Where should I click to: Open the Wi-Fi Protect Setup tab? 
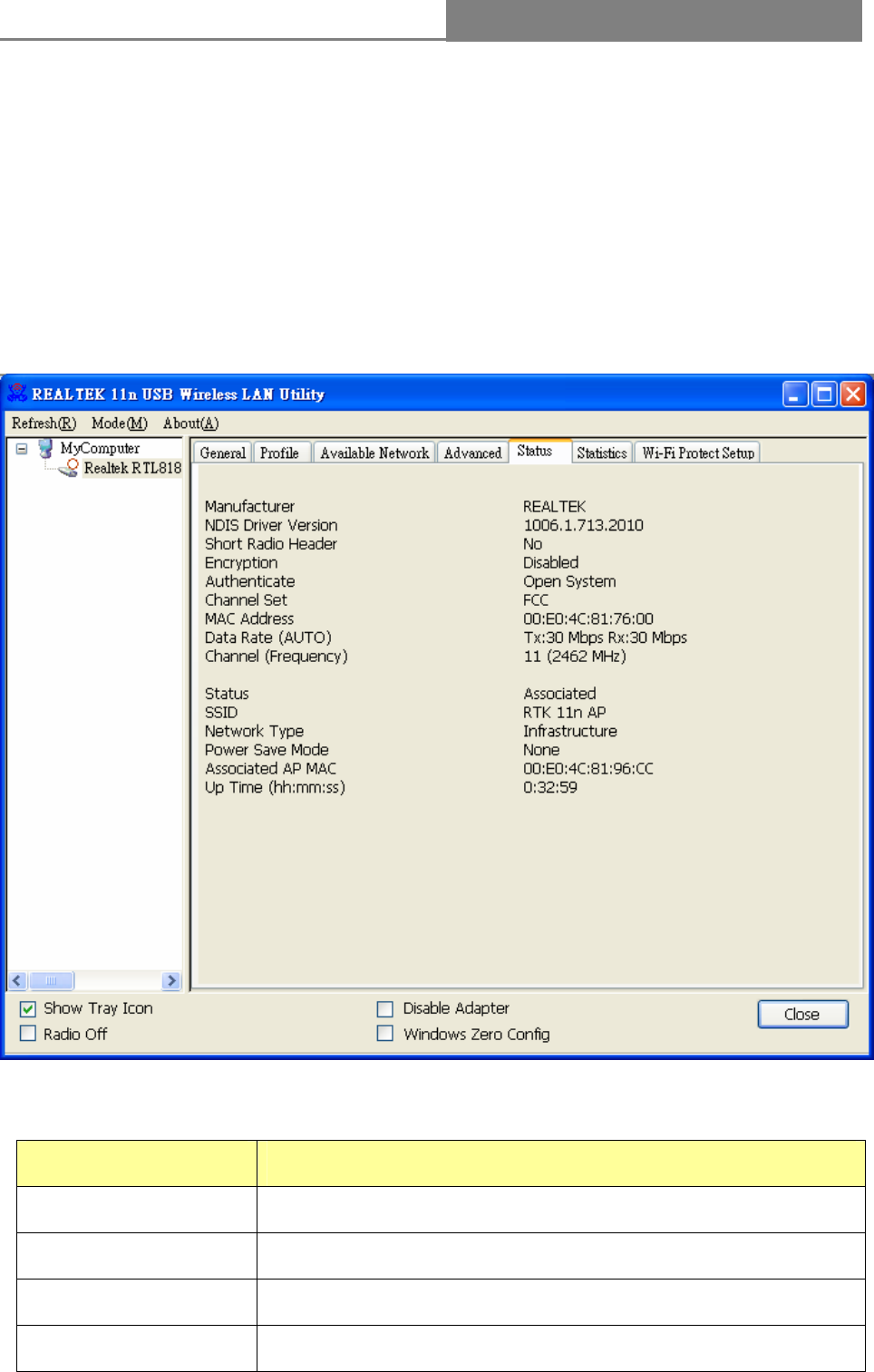pyautogui.click(x=698, y=452)
